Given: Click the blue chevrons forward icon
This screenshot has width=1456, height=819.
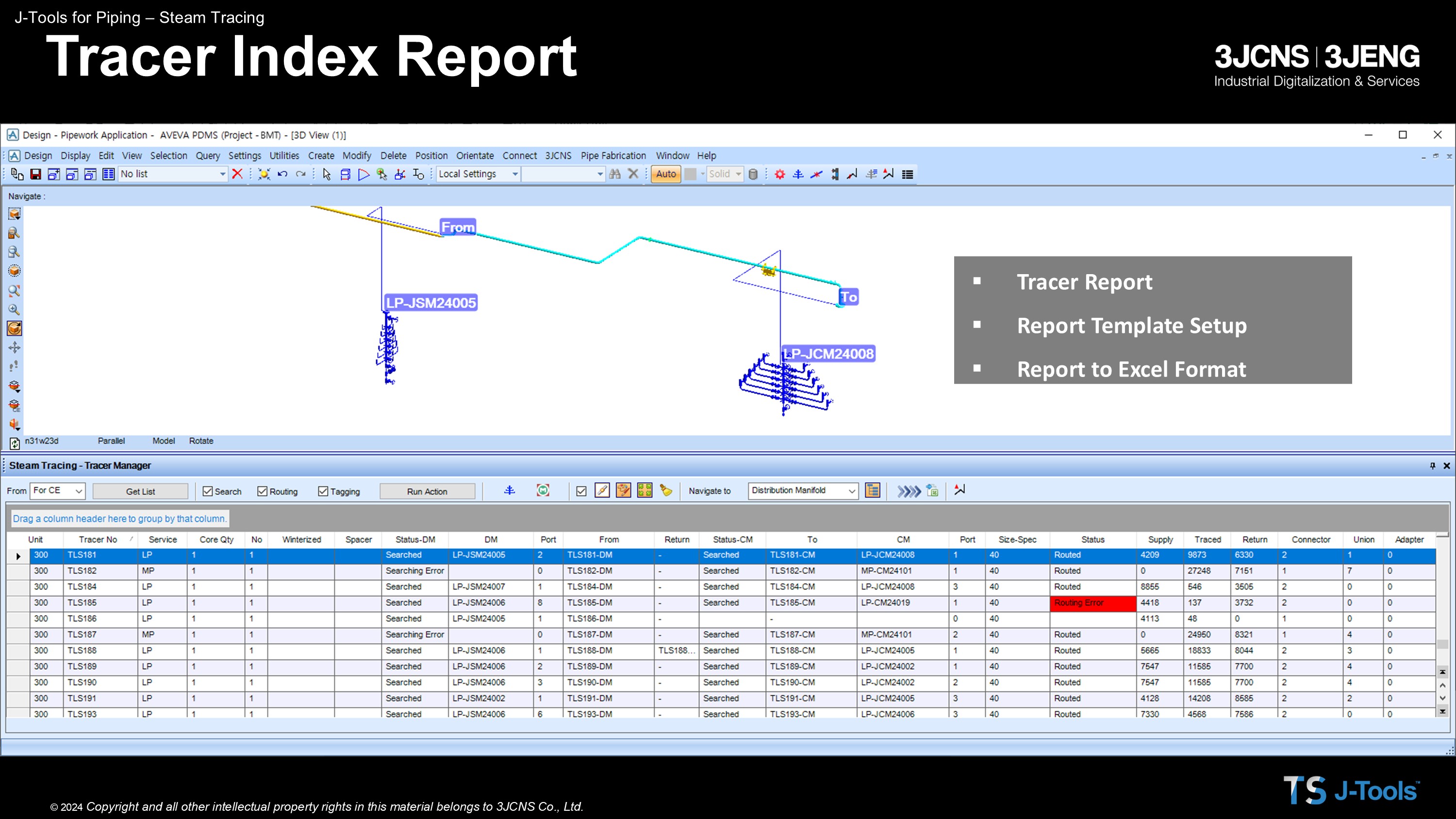Looking at the screenshot, I should pyautogui.click(x=909, y=491).
